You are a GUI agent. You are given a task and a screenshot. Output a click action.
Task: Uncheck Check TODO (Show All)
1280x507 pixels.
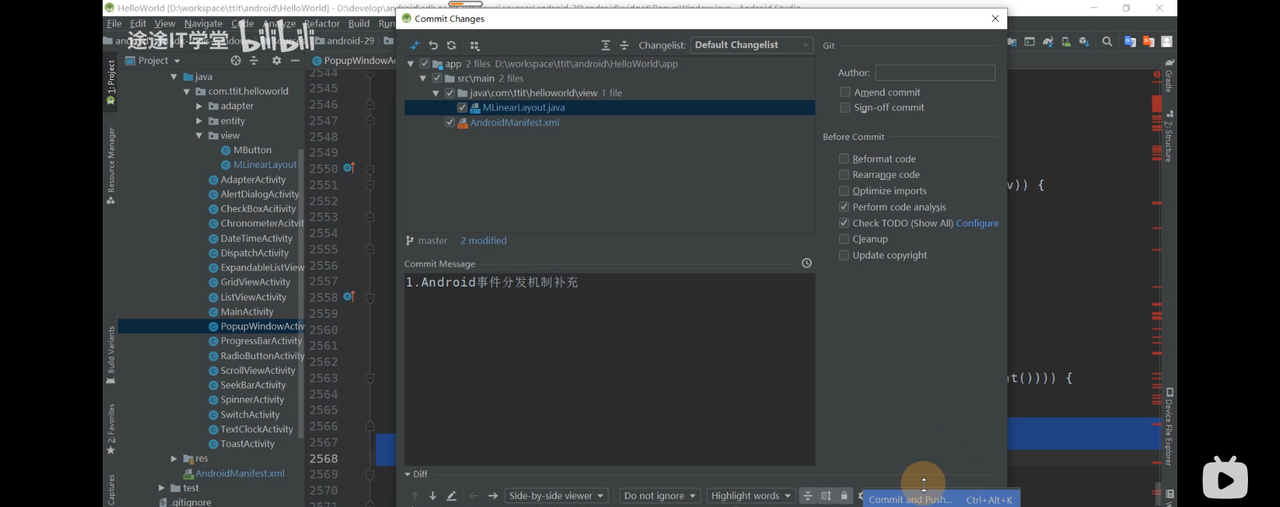(x=844, y=223)
